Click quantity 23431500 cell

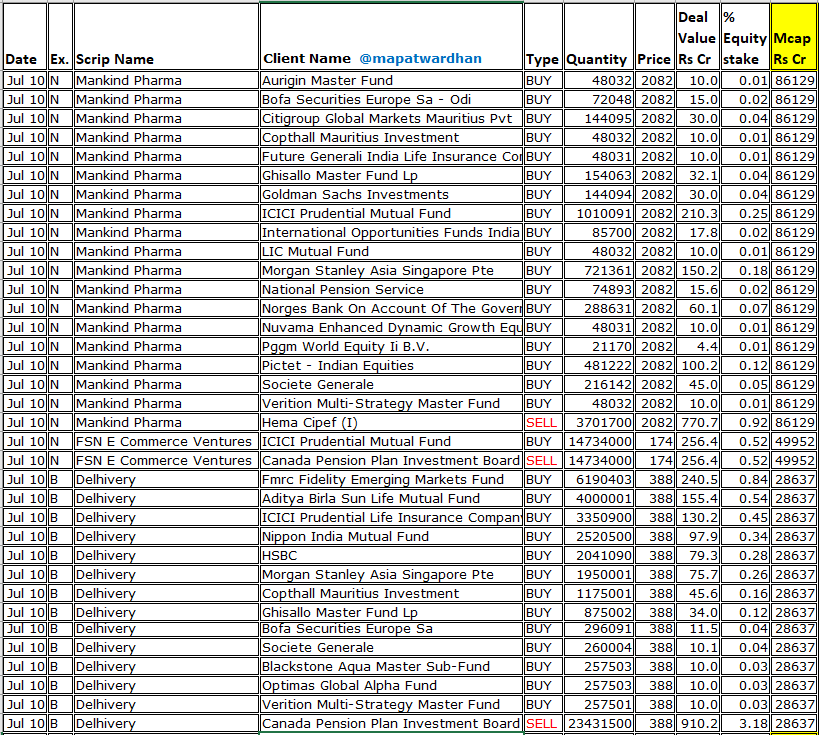point(599,724)
